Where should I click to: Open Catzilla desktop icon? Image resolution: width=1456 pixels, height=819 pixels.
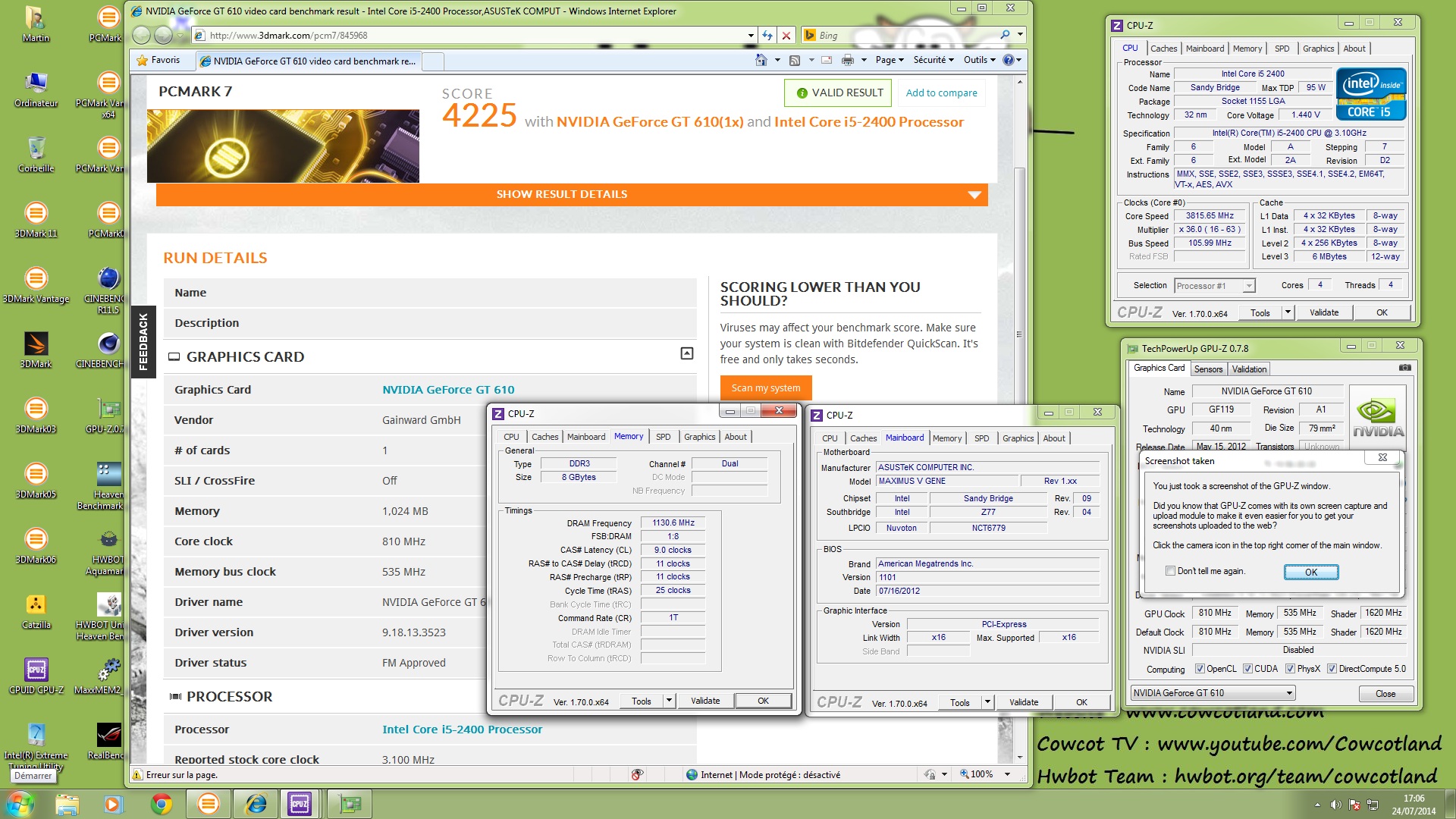[x=36, y=610]
